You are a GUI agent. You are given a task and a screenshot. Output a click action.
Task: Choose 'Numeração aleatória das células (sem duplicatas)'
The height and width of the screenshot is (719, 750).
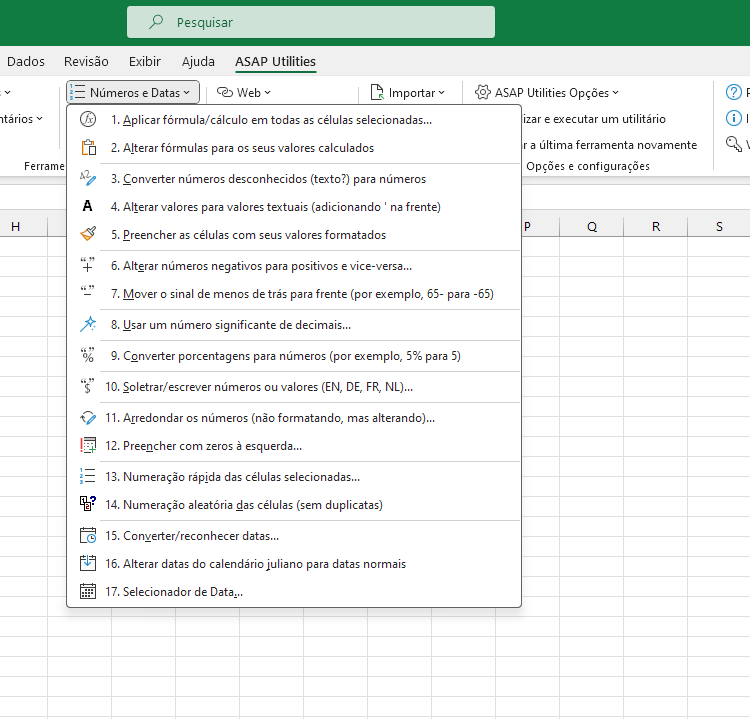coord(294,505)
